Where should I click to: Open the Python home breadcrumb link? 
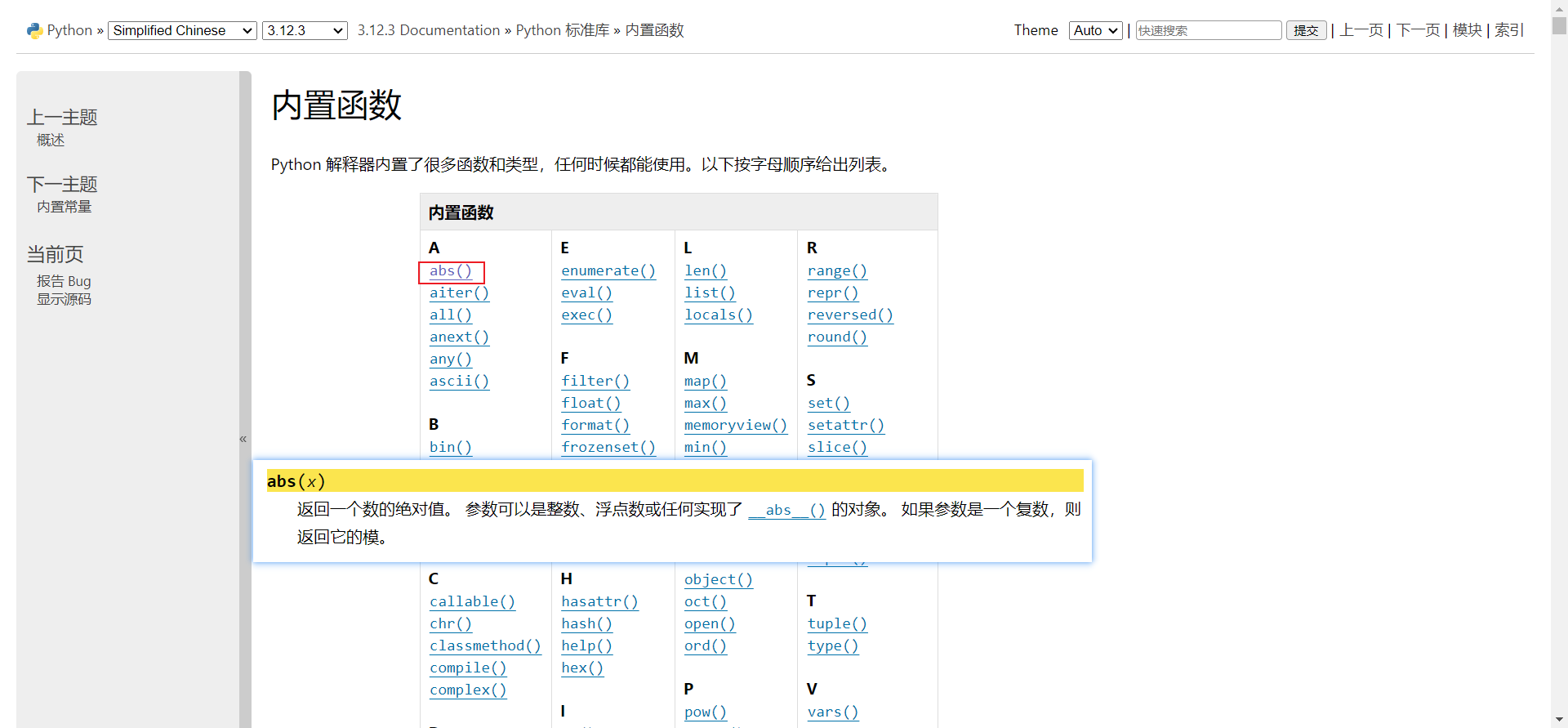tap(69, 30)
